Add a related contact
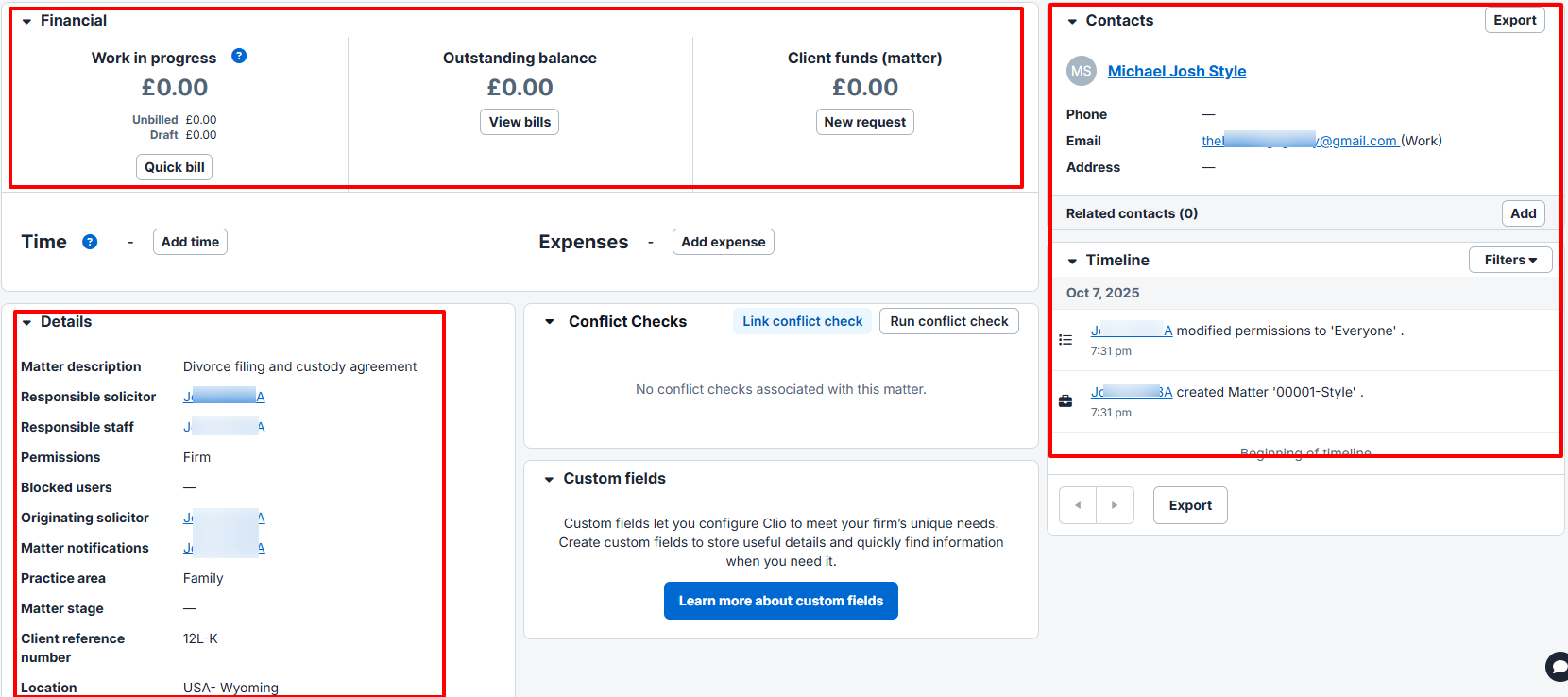This screenshot has width=1568, height=697. 1523,213
